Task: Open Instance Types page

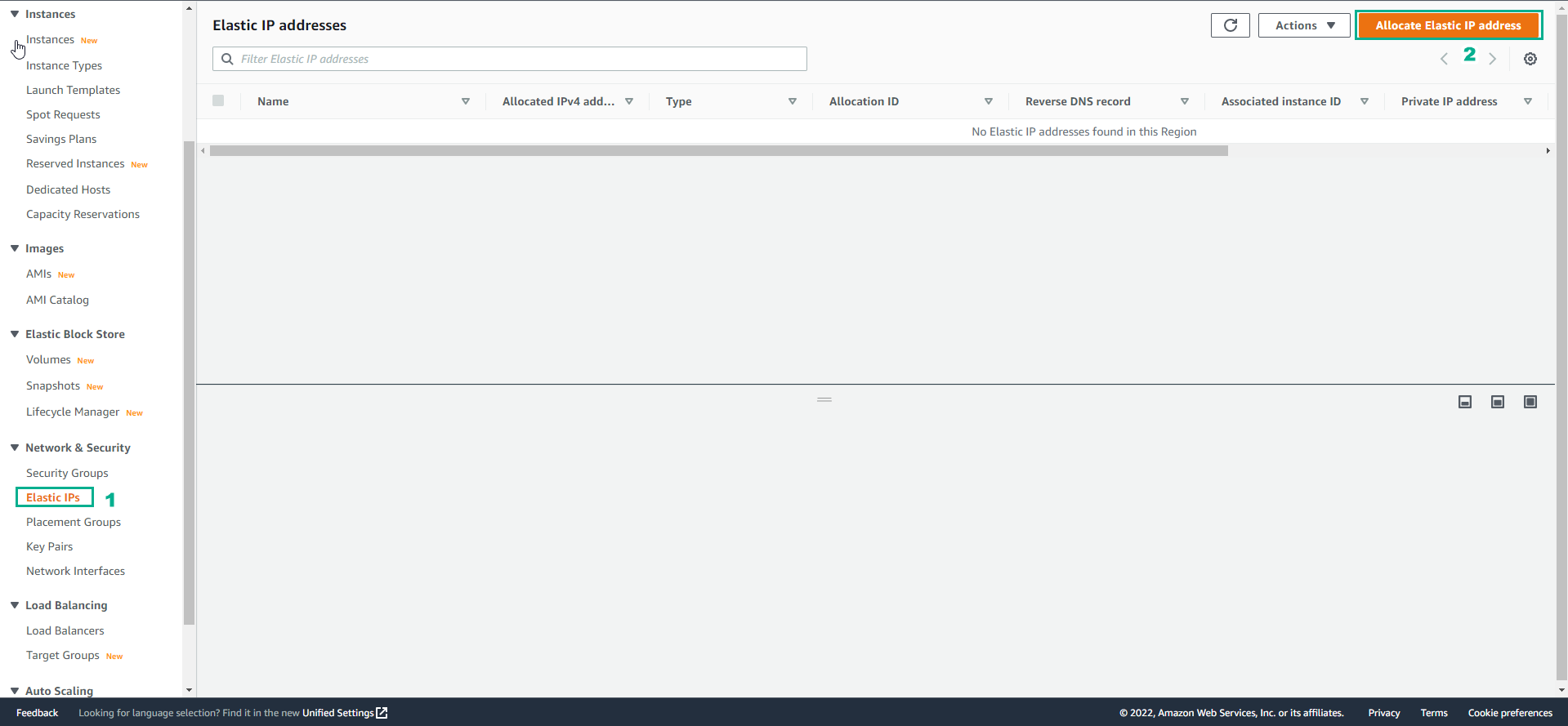Action: (x=64, y=65)
